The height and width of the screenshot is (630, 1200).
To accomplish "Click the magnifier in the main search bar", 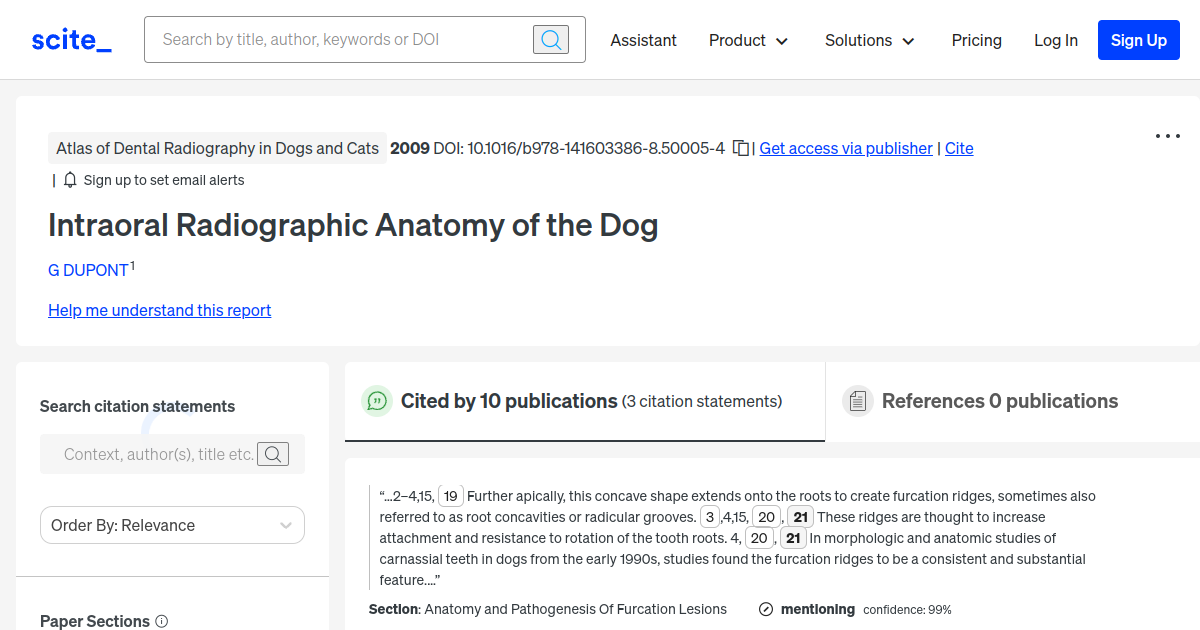I will pyautogui.click(x=550, y=39).
